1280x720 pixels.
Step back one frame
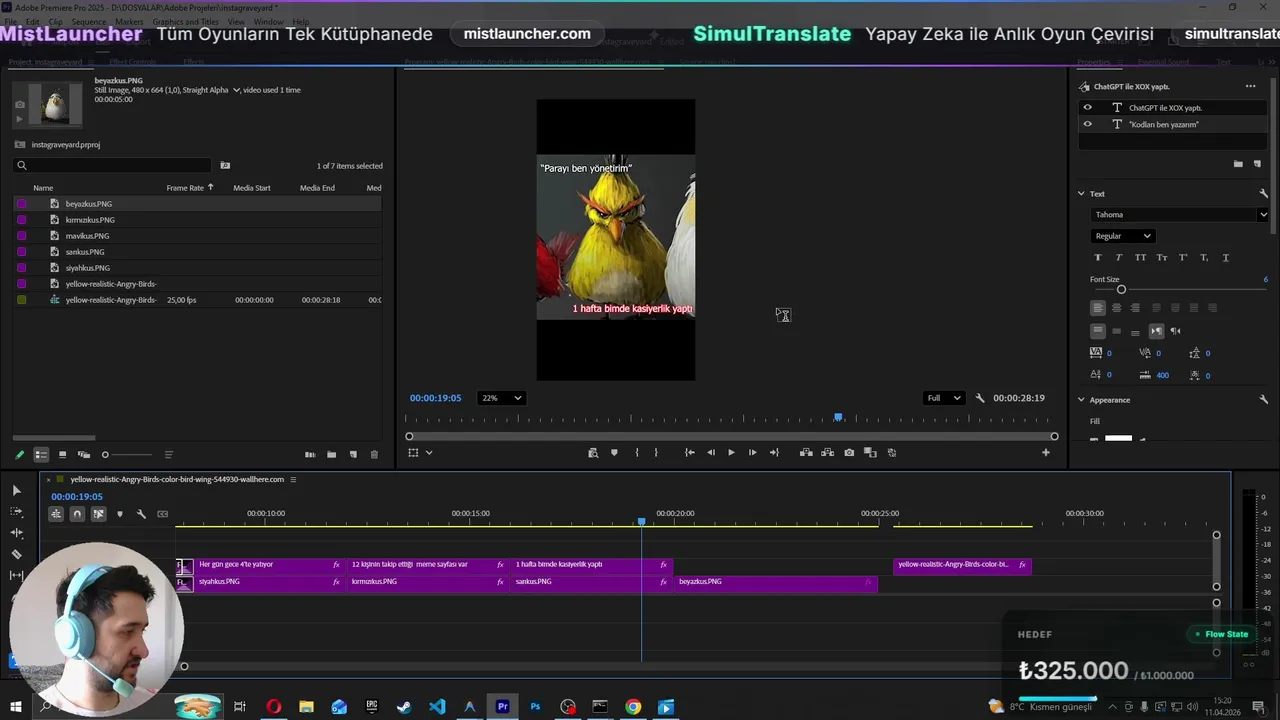[711, 453]
